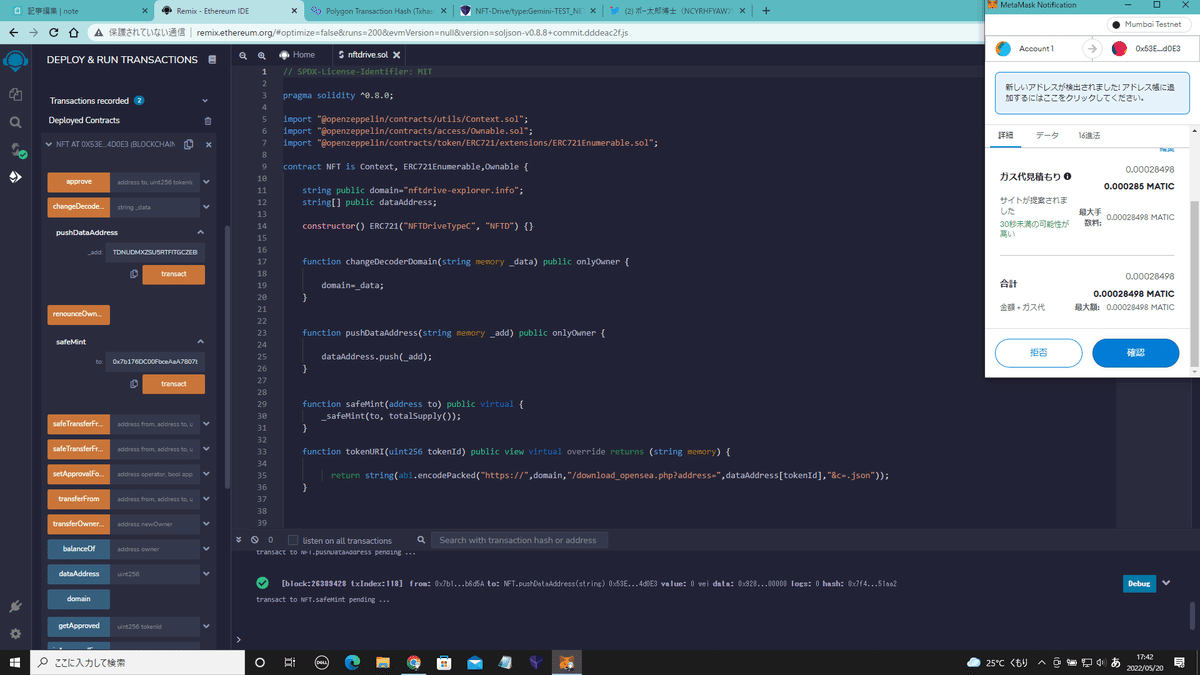The width and height of the screenshot is (1200, 675).
Task: Open MetaMask fox icon on the taskbar
Action: 566,662
